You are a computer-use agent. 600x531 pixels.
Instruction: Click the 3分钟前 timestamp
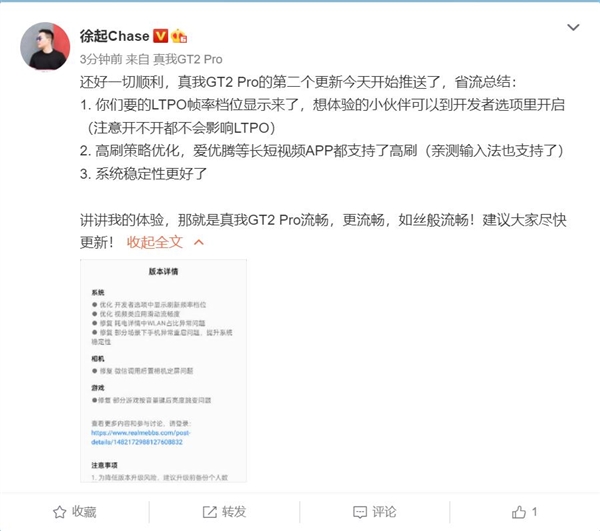pos(101,59)
